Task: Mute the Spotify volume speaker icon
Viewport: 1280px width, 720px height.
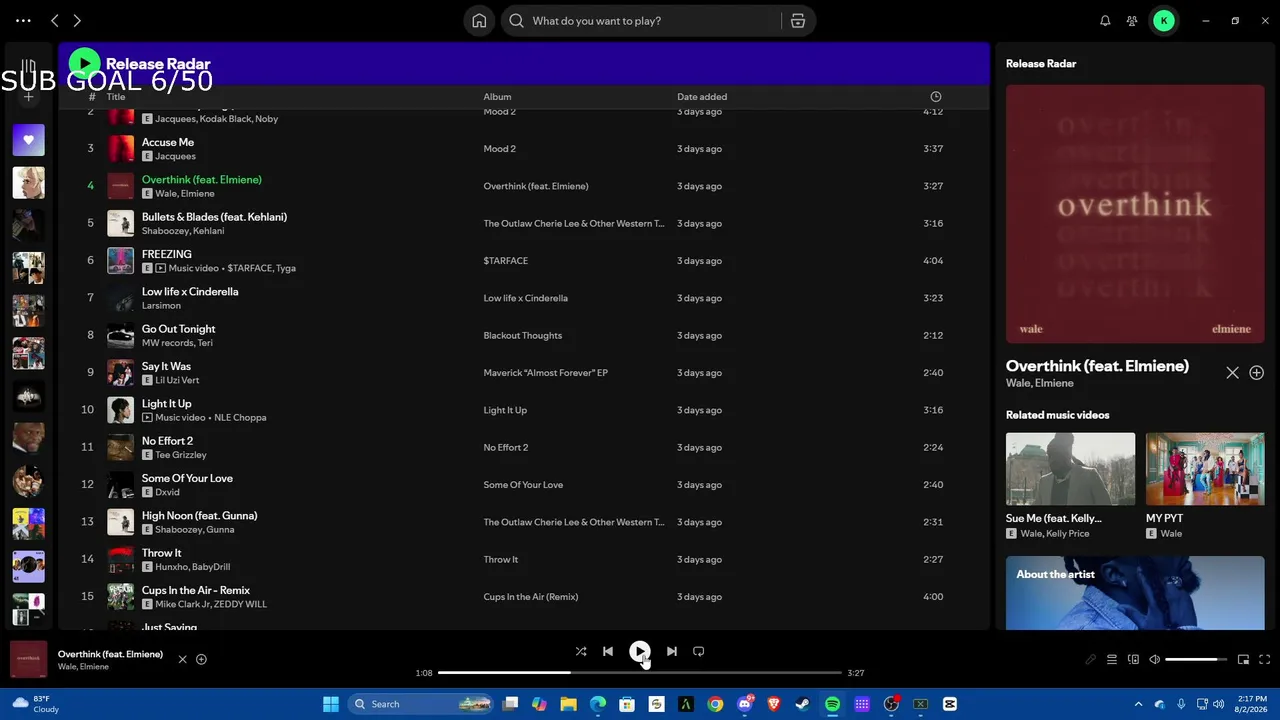Action: point(1154,660)
